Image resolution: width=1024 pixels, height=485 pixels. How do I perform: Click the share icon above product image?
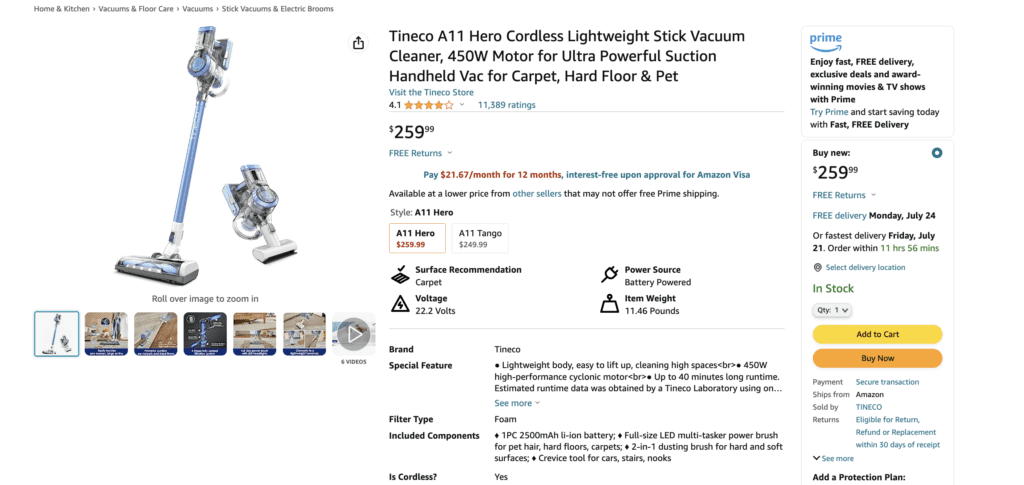(358, 43)
